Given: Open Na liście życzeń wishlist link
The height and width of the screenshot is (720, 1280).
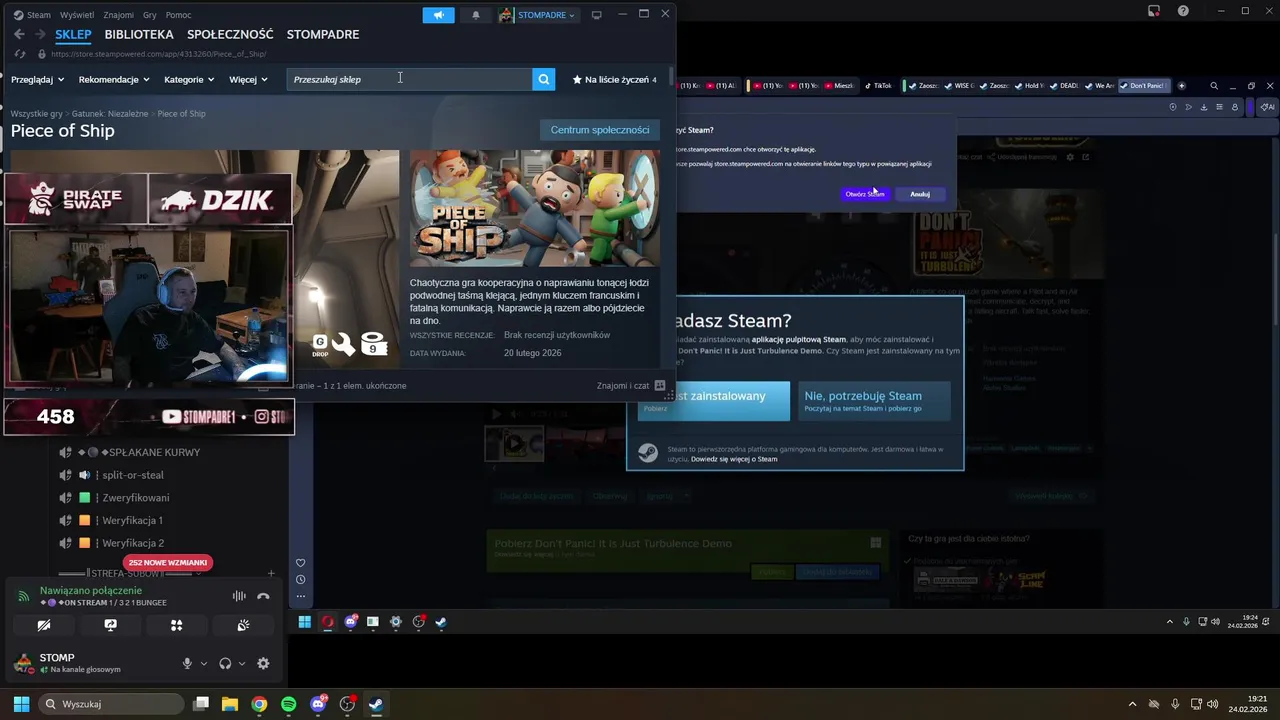Looking at the screenshot, I should [x=614, y=79].
